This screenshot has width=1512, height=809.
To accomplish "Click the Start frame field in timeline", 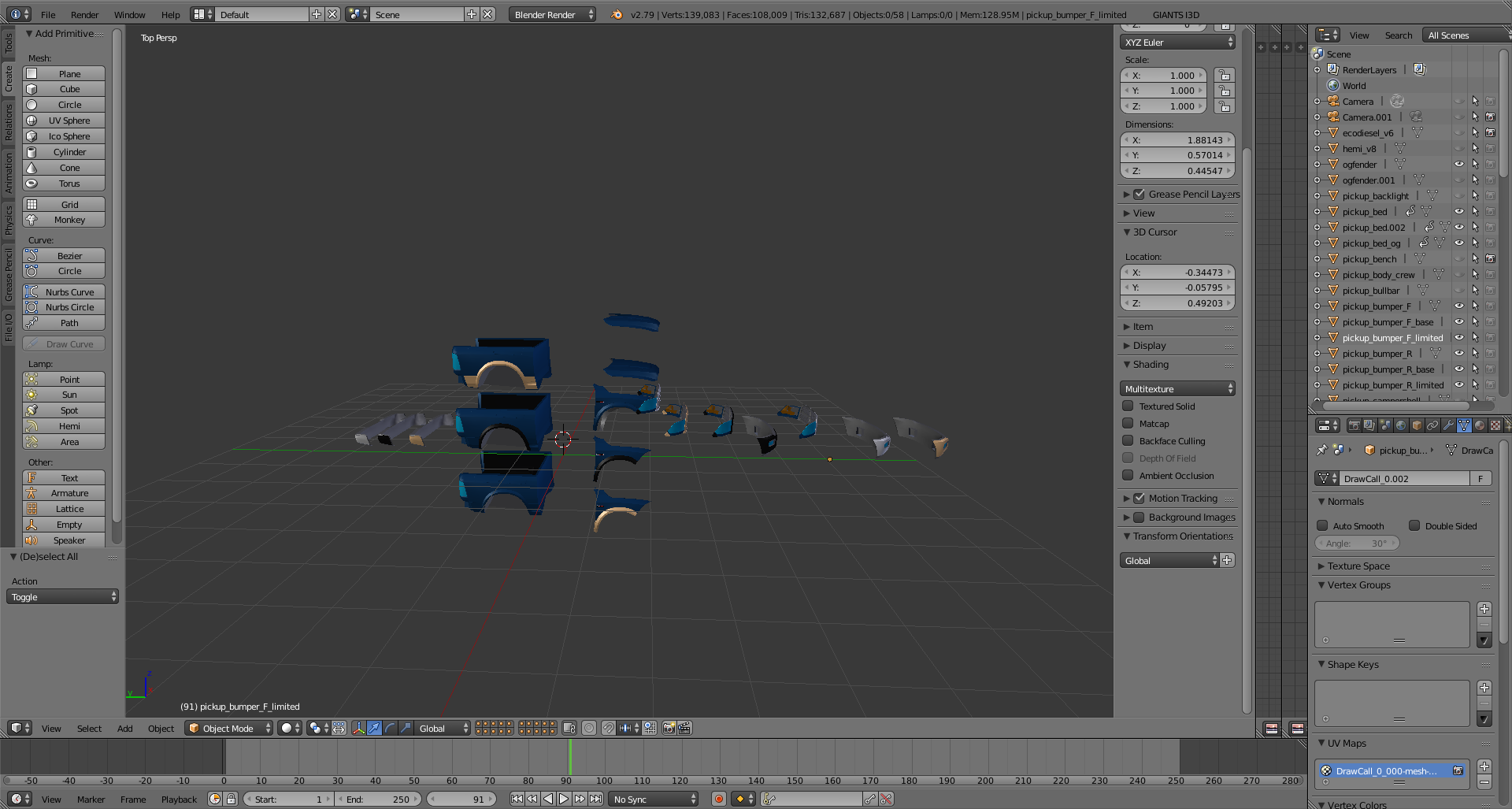I will click(x=288, y=799).
